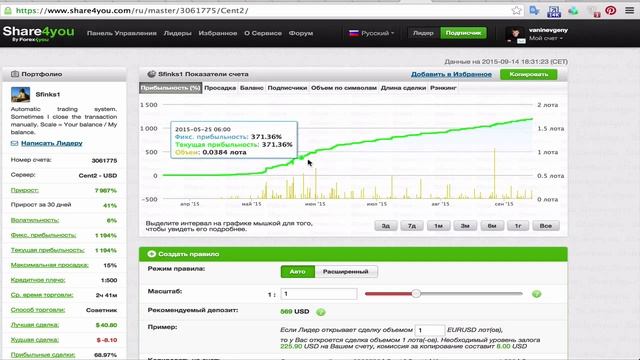Screen dimensions: 640x360
Task: Set chart interval to Все
Action: pyautogui.click(x=546, y=226)
